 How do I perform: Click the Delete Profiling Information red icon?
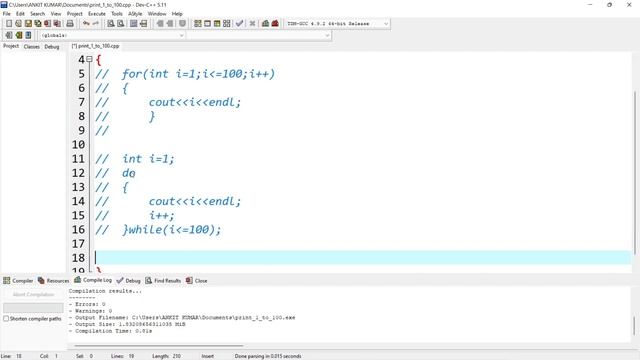pos(275,24)
